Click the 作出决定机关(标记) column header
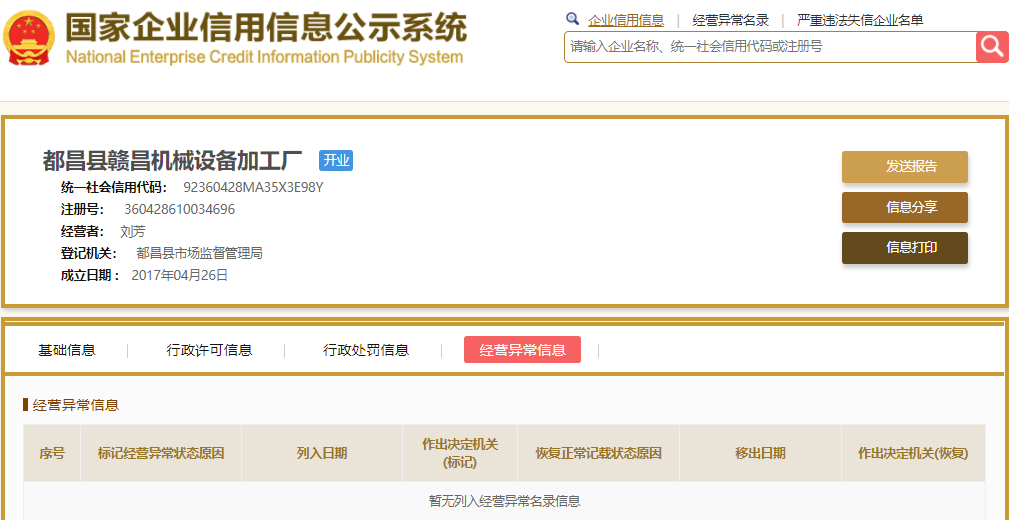The width and height of the screenshot is (1009, 520). [x=460, y=453]
